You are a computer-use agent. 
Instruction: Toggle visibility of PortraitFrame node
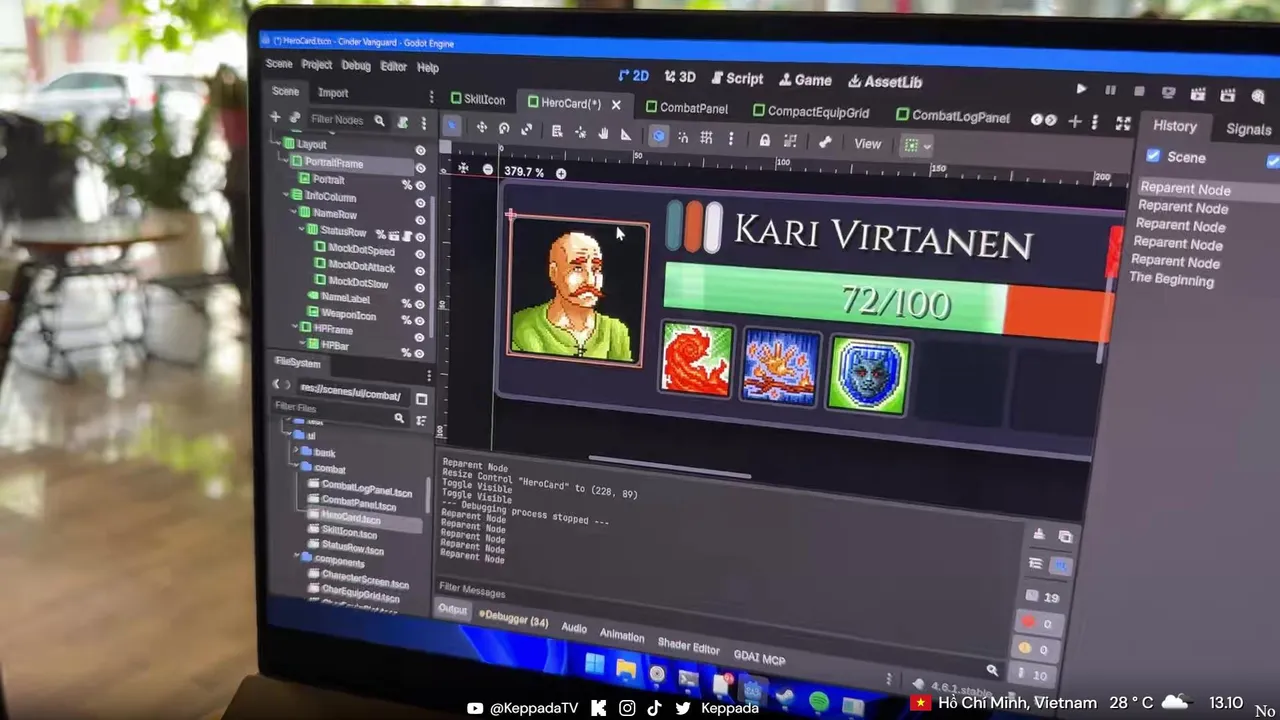tap(420, 167)
